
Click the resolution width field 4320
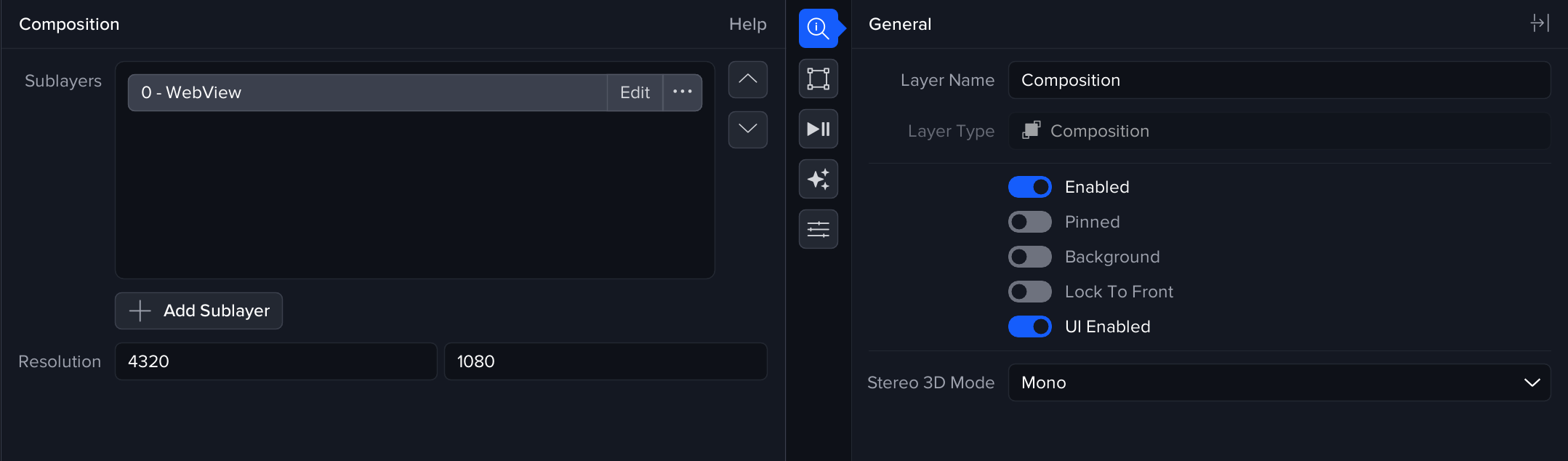coord(276,361)
